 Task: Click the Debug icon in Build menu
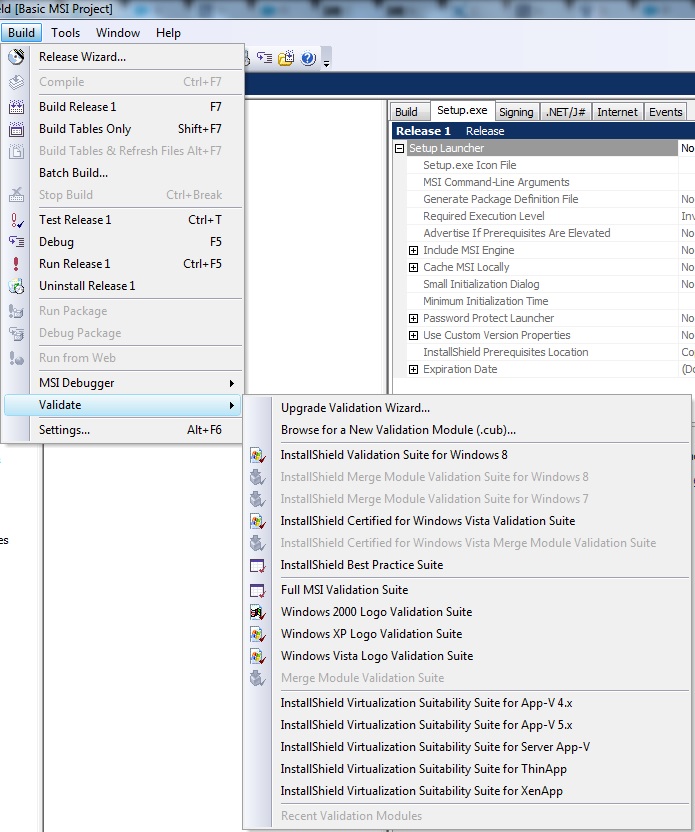(16, 242)
